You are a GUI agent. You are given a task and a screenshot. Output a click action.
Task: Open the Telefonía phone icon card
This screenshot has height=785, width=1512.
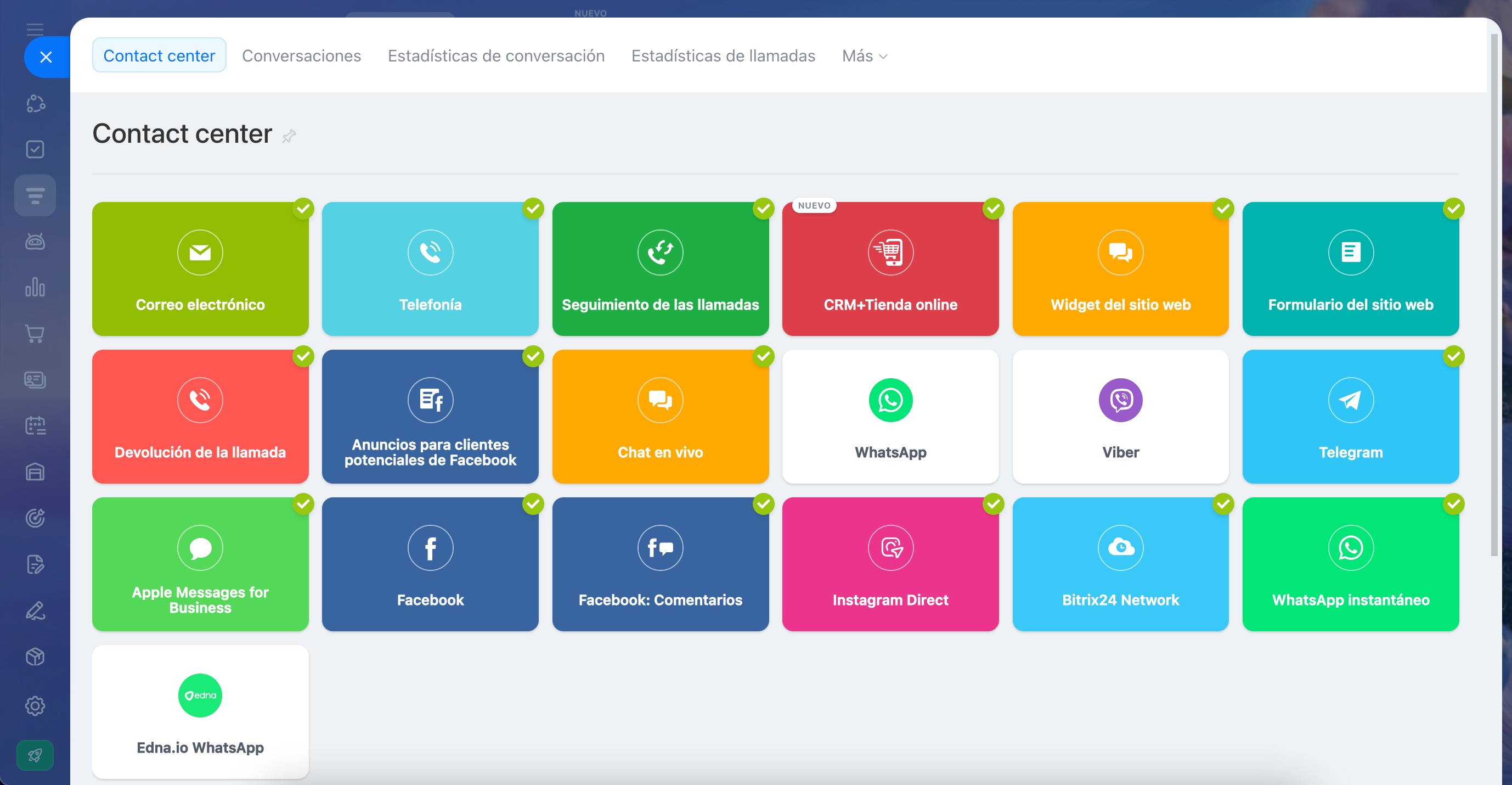point(430,269)
